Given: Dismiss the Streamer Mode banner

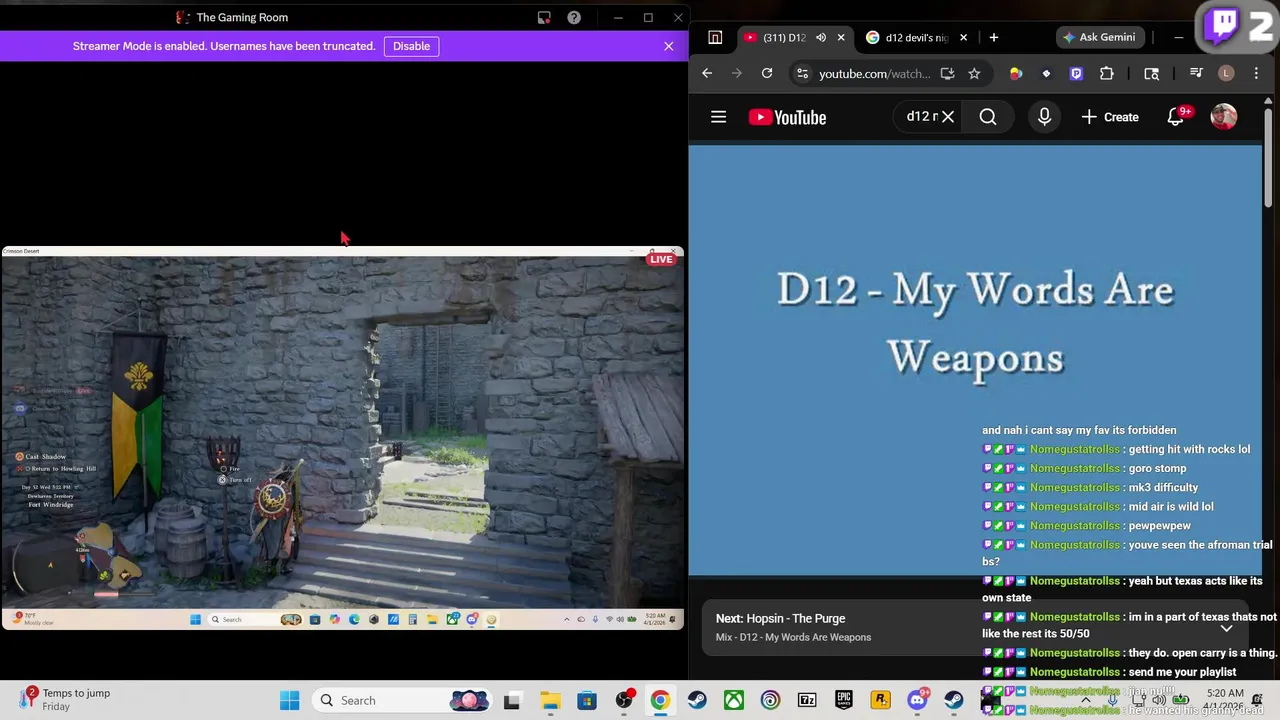Looking at the screenshot, I should click(x=668, y=46).
